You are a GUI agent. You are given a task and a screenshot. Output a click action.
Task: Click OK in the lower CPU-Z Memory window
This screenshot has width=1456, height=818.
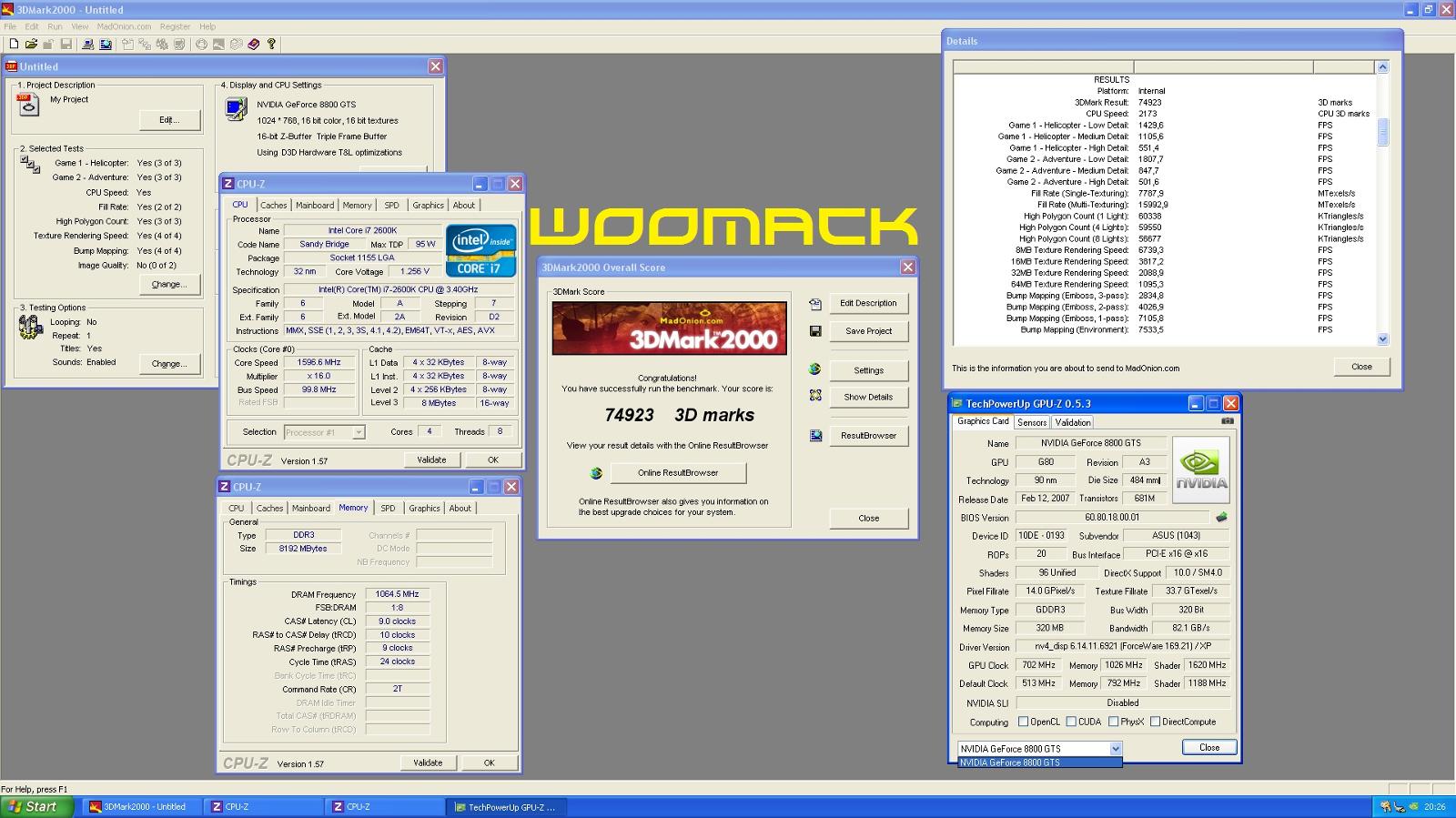click(x=489, y=762)
